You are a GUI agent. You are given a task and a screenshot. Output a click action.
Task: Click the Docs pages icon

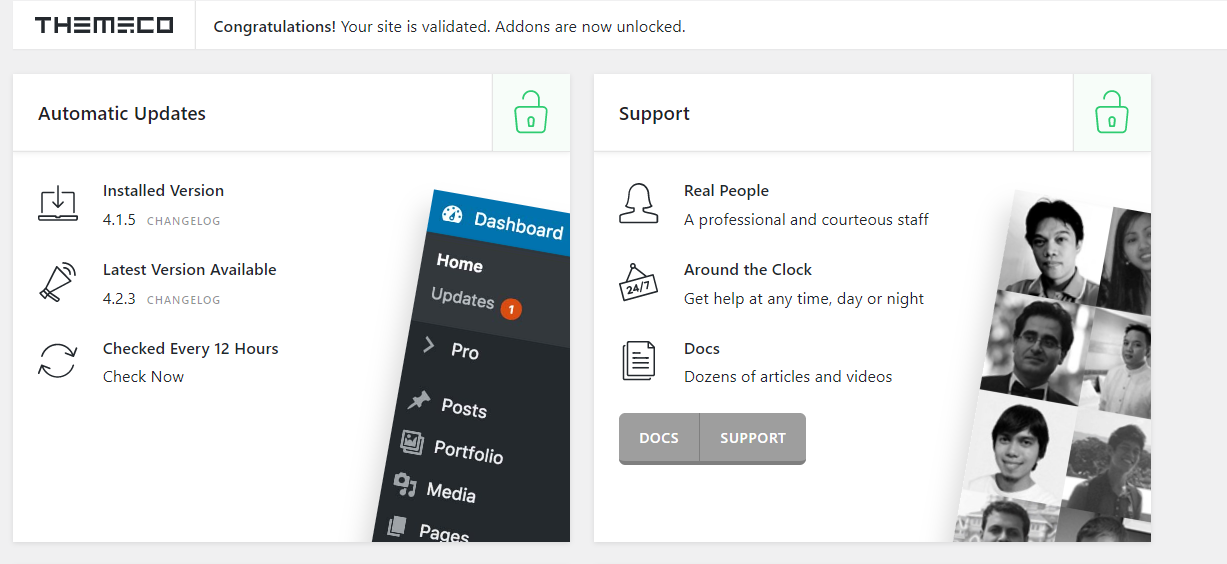639,361
